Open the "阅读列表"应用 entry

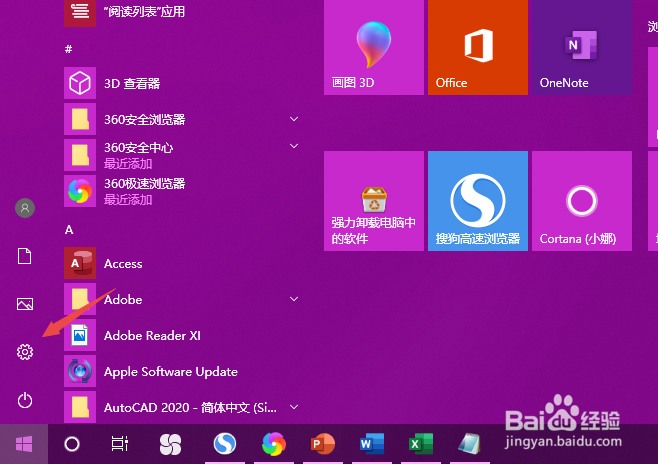click(x=183, y=12)
